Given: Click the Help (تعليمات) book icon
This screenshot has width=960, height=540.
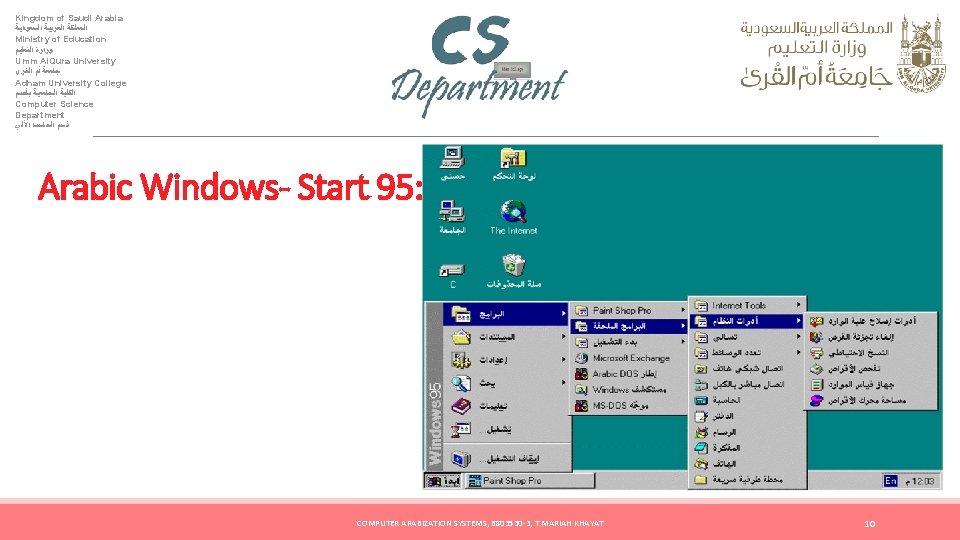Looking at the screenshot, I should 461,406.
